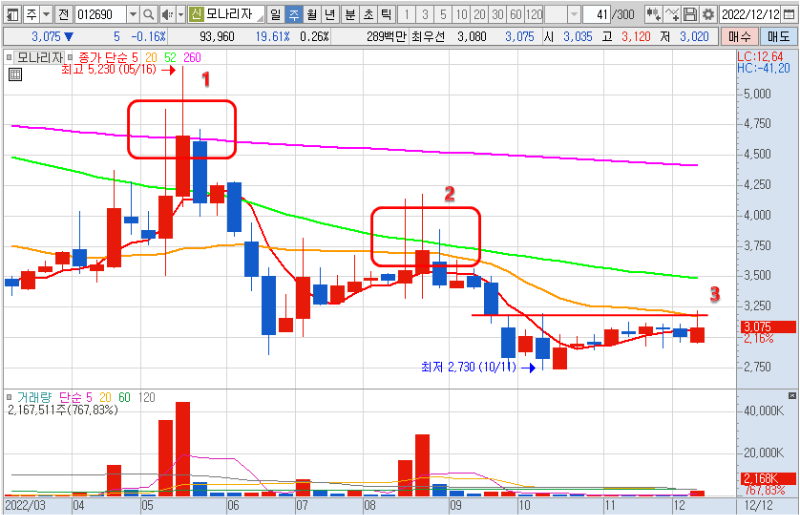Click the 5 moving average legend value
Viewport: 800px width, 515px height.
click(135, 58)
